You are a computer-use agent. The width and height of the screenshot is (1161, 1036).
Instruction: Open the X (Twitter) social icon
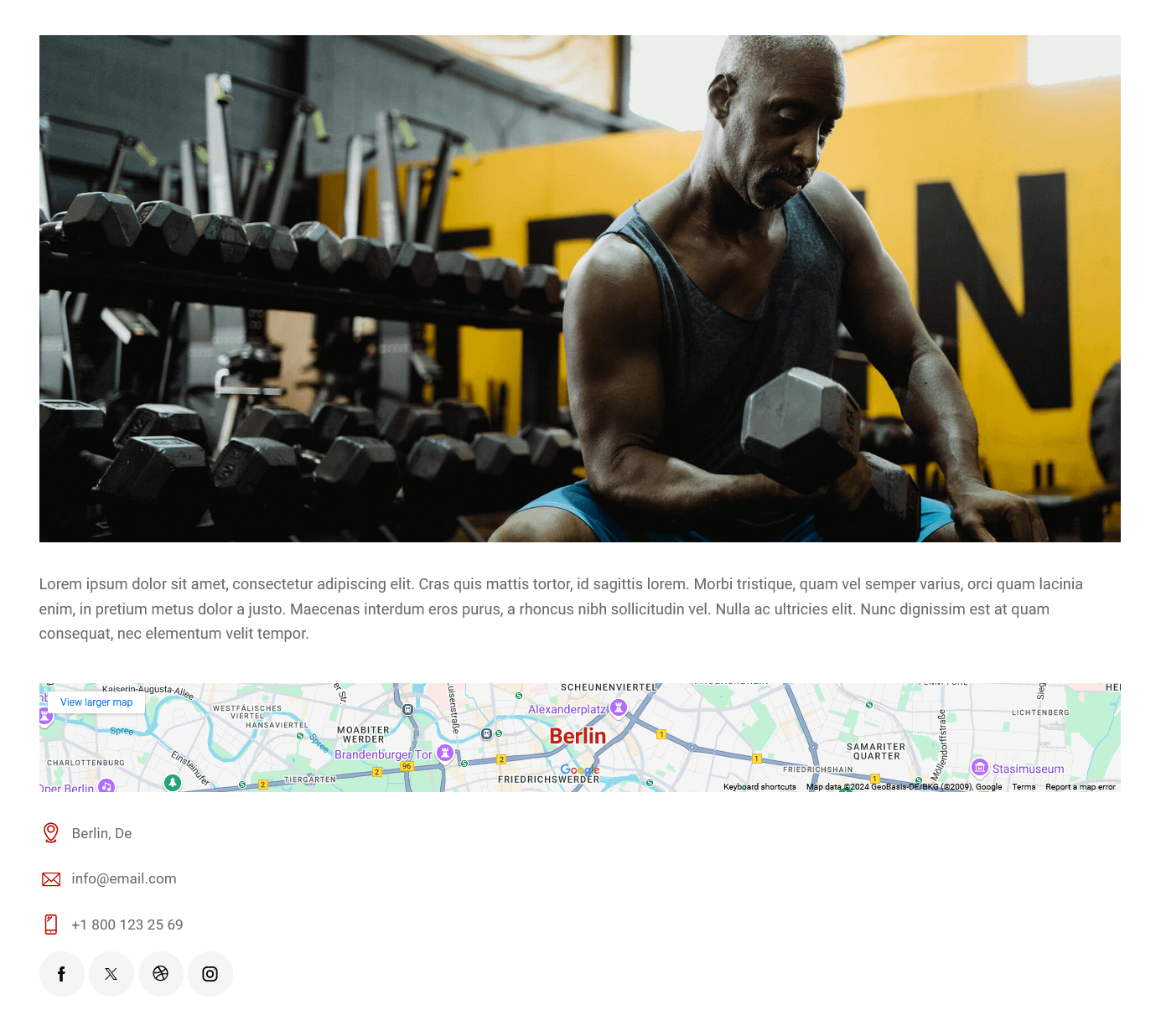tap(111, 974)
